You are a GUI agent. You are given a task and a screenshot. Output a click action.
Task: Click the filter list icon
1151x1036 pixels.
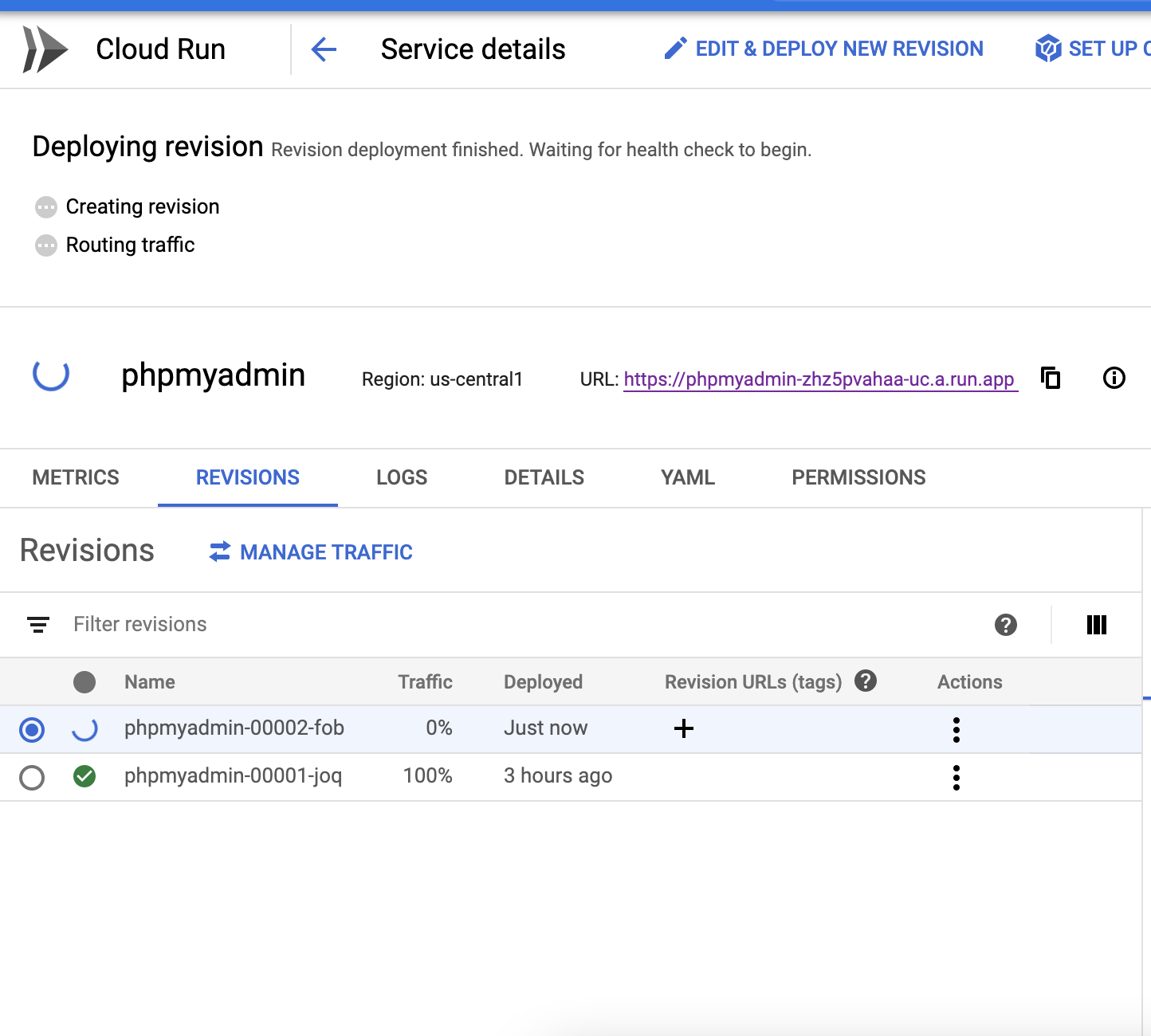tap(38, 625)
